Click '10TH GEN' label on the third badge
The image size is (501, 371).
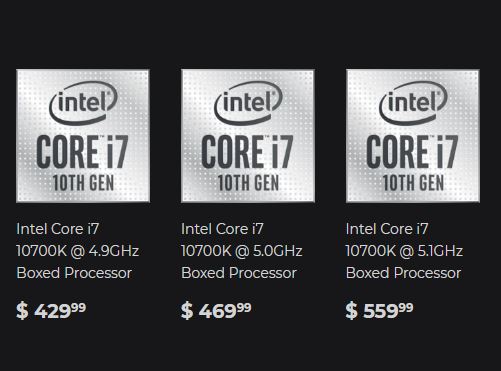point(413,183)
